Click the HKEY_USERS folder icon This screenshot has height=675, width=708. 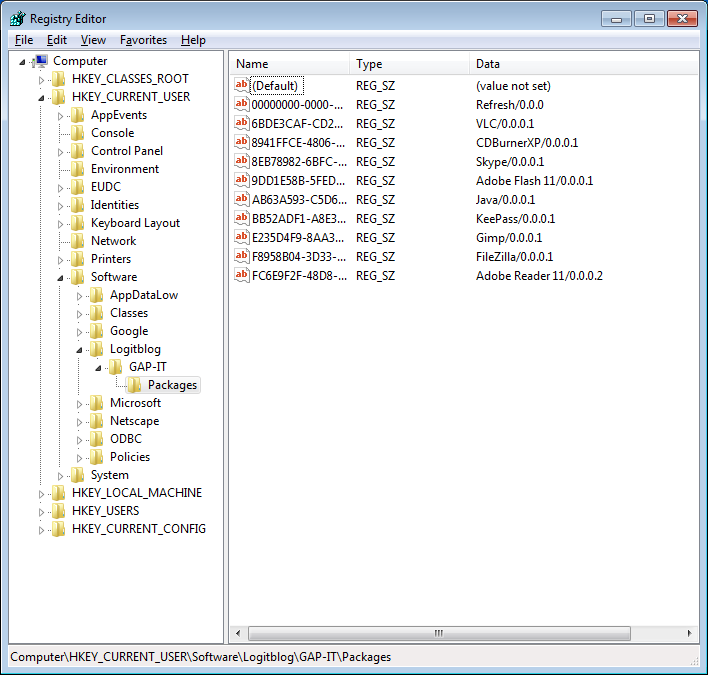pyautogui.click(x=58, y=511)
